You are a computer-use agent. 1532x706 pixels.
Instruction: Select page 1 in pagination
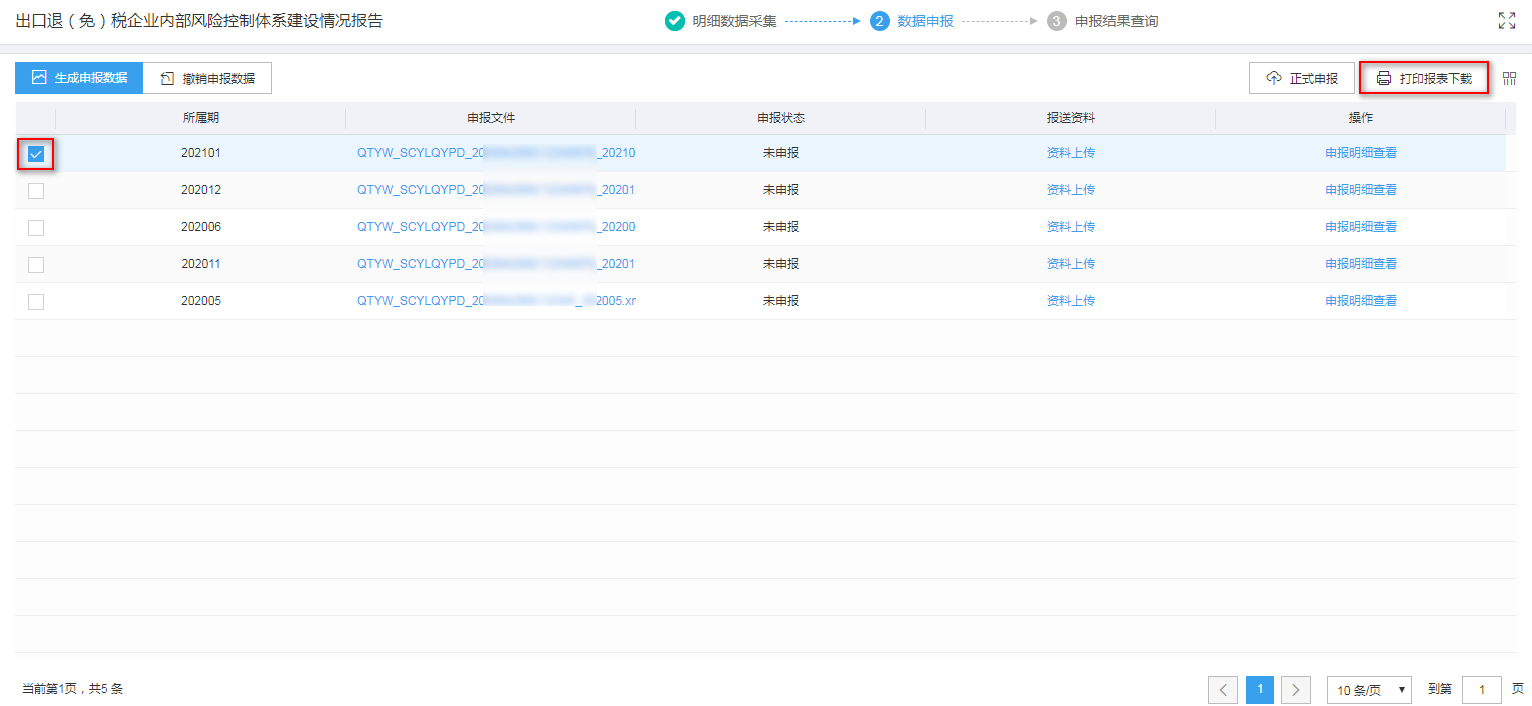coord(1260,690)
